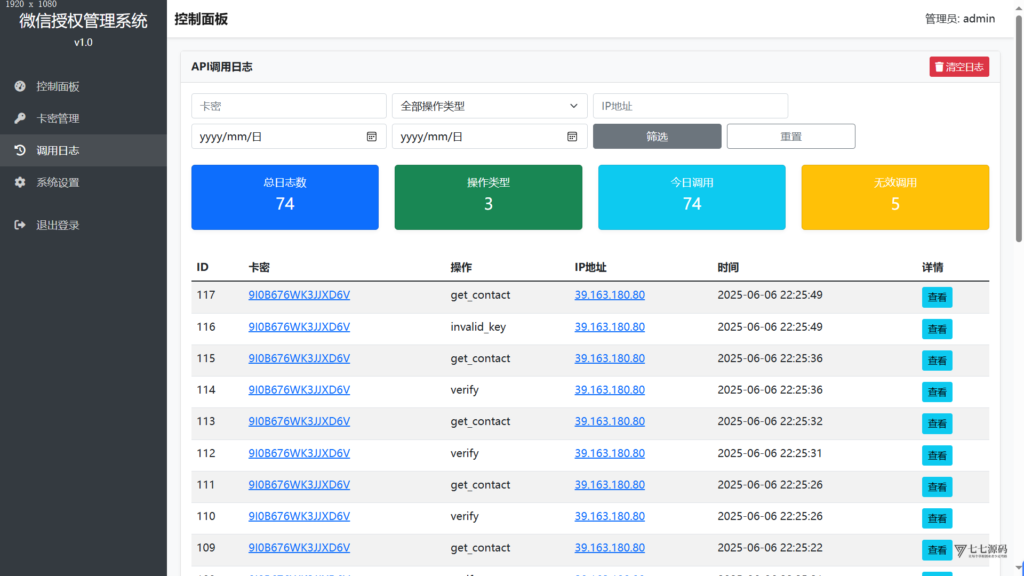
Task: Click the page vertical scrollbar thumb
Action: (1018, 127)
